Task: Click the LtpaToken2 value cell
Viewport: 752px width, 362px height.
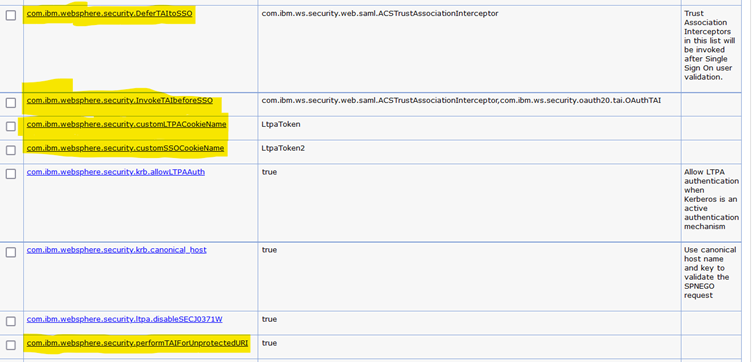Action: (x=283, y=148)
